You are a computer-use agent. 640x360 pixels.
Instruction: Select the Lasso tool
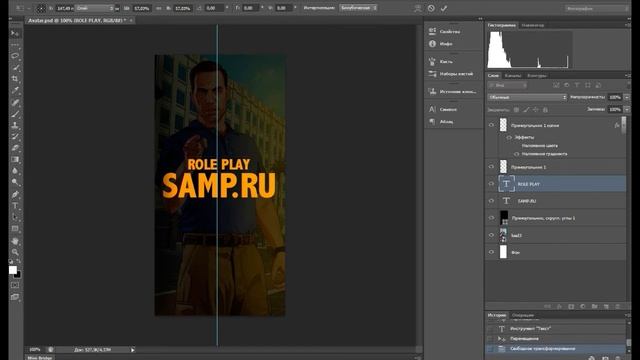[x=15, y=56]
